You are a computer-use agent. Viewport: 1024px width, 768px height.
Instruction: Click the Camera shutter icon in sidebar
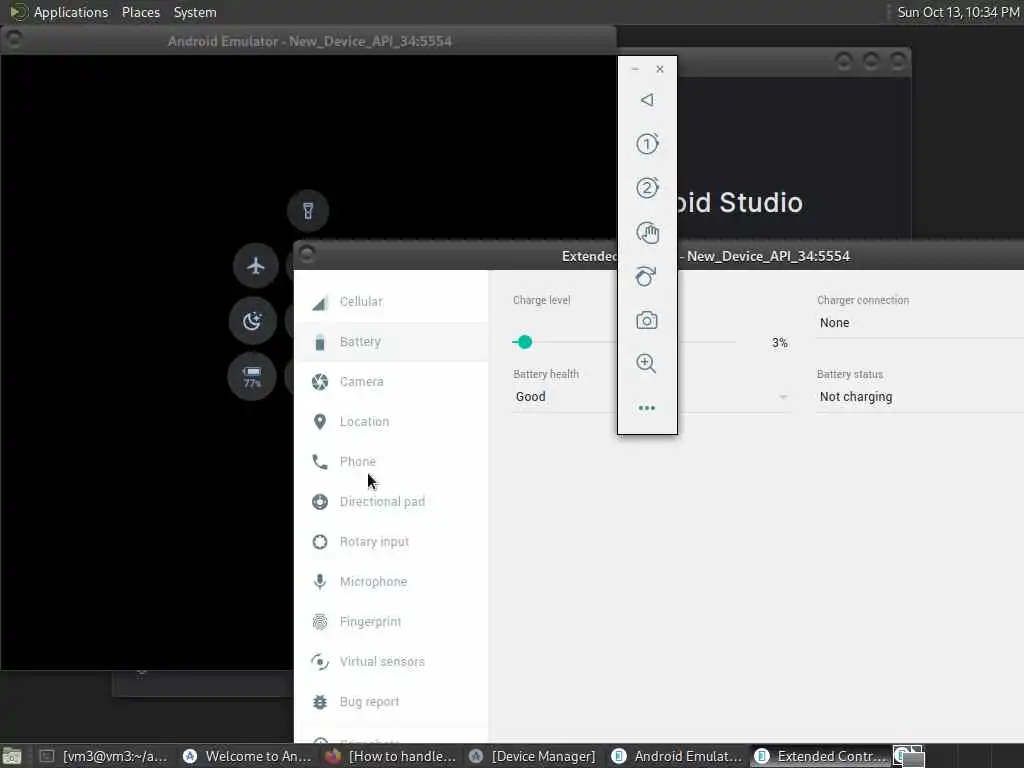(320, 382)
